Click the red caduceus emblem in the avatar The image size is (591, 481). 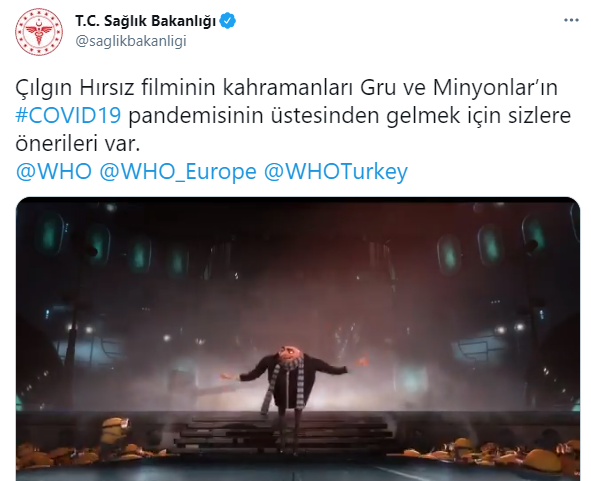[x=39, y=32]
